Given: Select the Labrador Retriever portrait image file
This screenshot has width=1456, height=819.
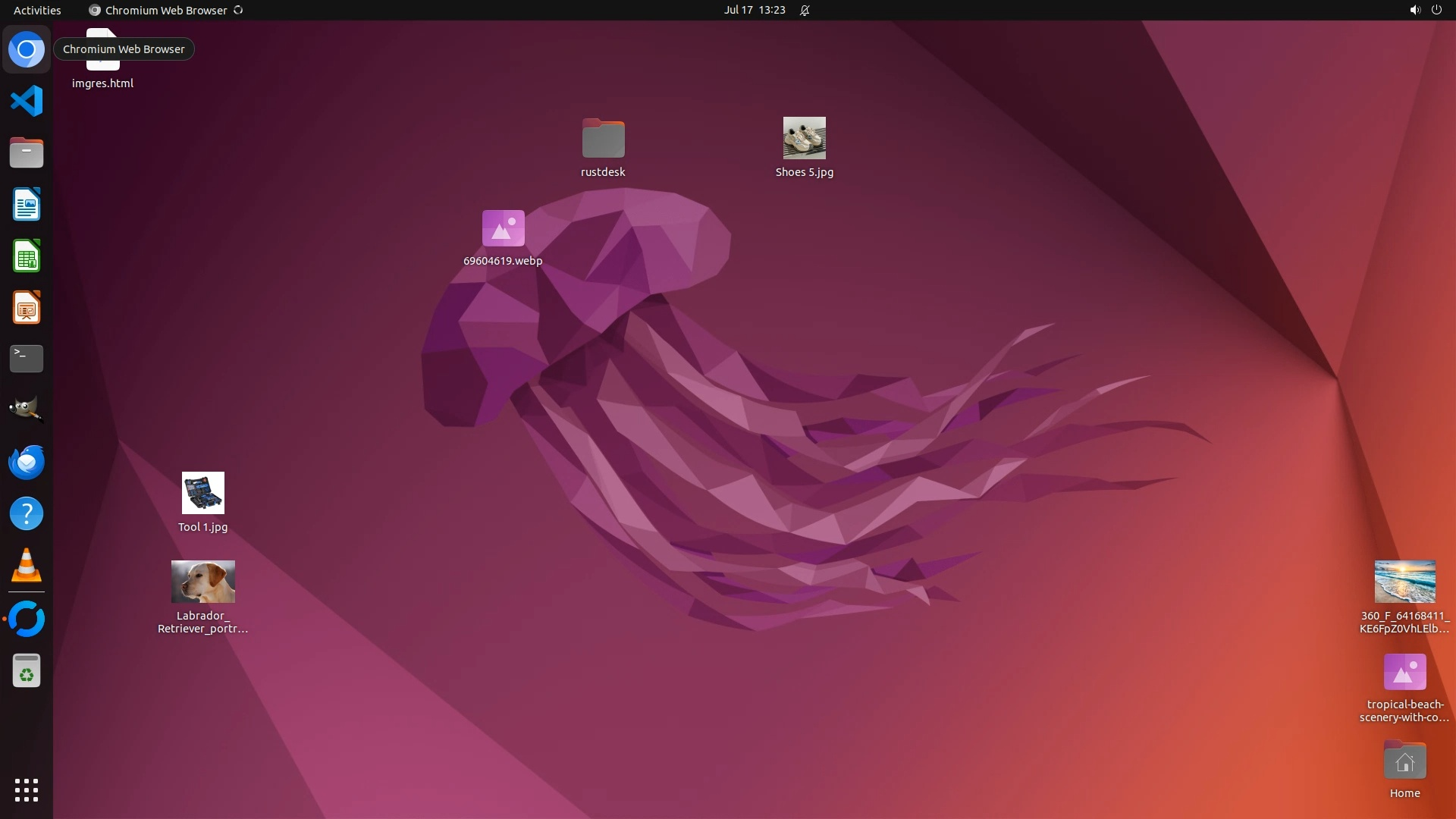Looking at the screenshot, I should point(202,582).
